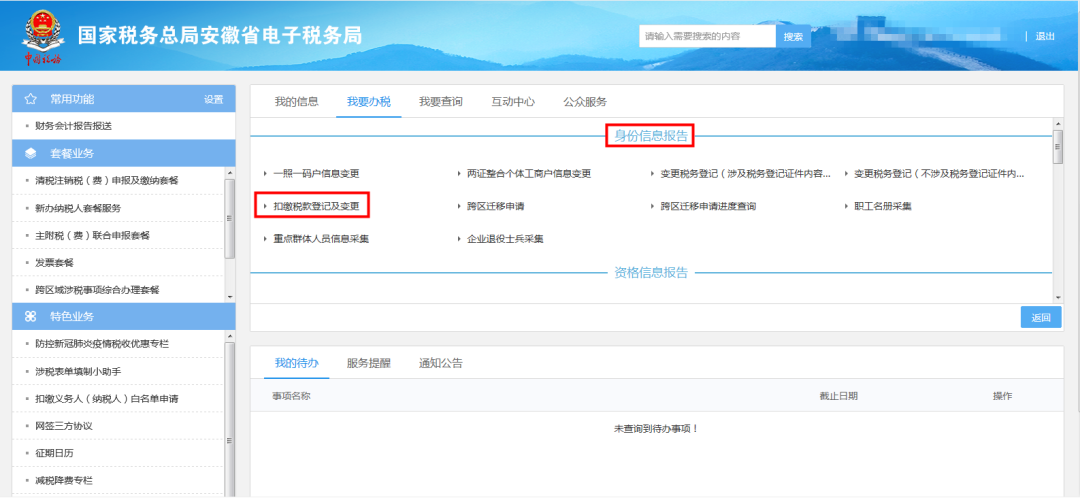This screenshot has height=500, width=1080.
Task: Open 主附税（费）联合申报套餐
Action: [92, 236]
